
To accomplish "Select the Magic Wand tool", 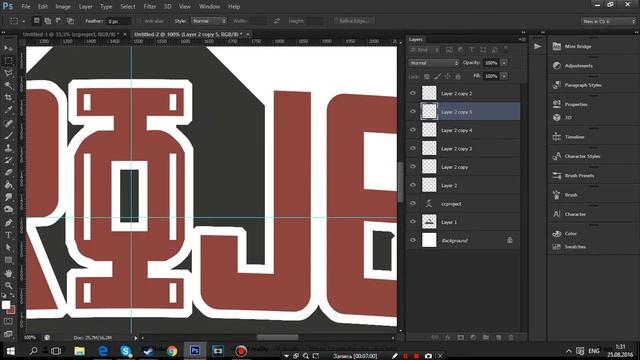I will [x=8, y=85].
